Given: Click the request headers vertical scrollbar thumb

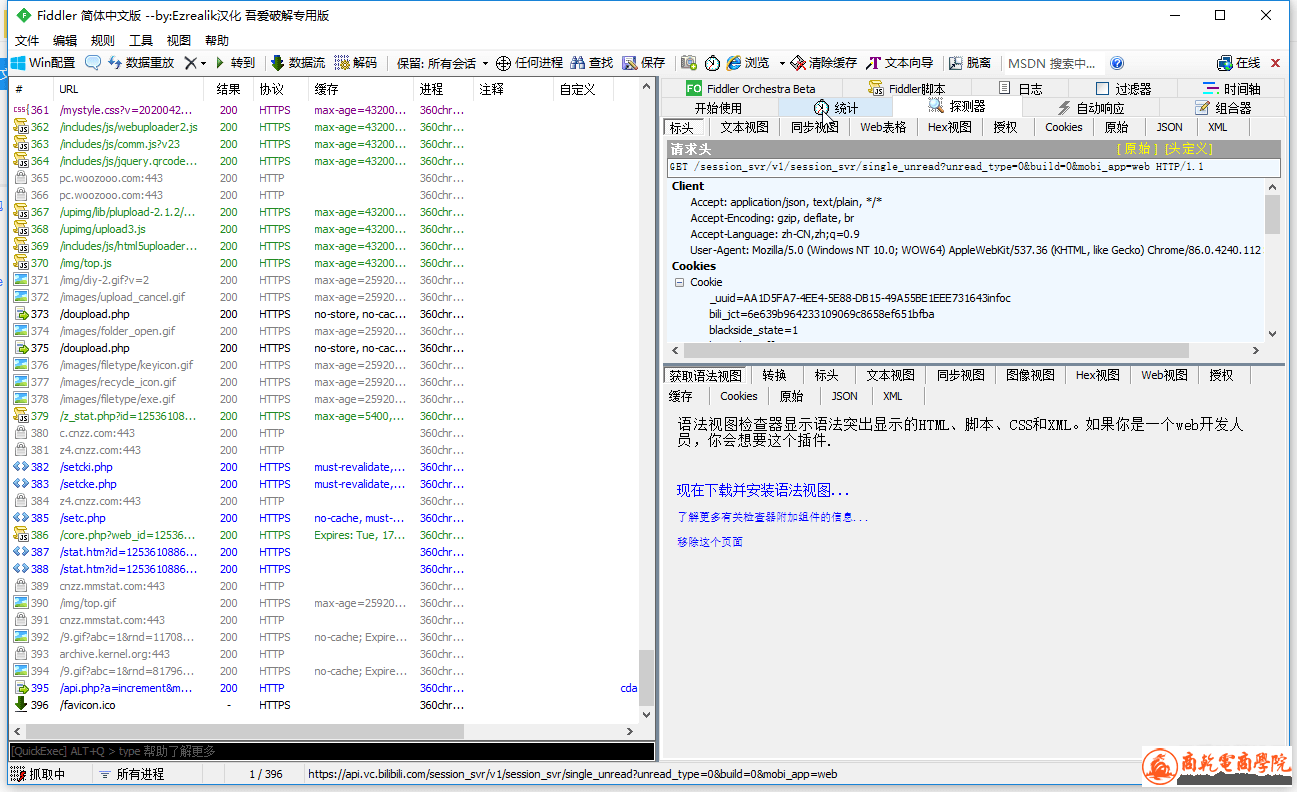Looking at the screenshot, I should [x=1272, y=214].
